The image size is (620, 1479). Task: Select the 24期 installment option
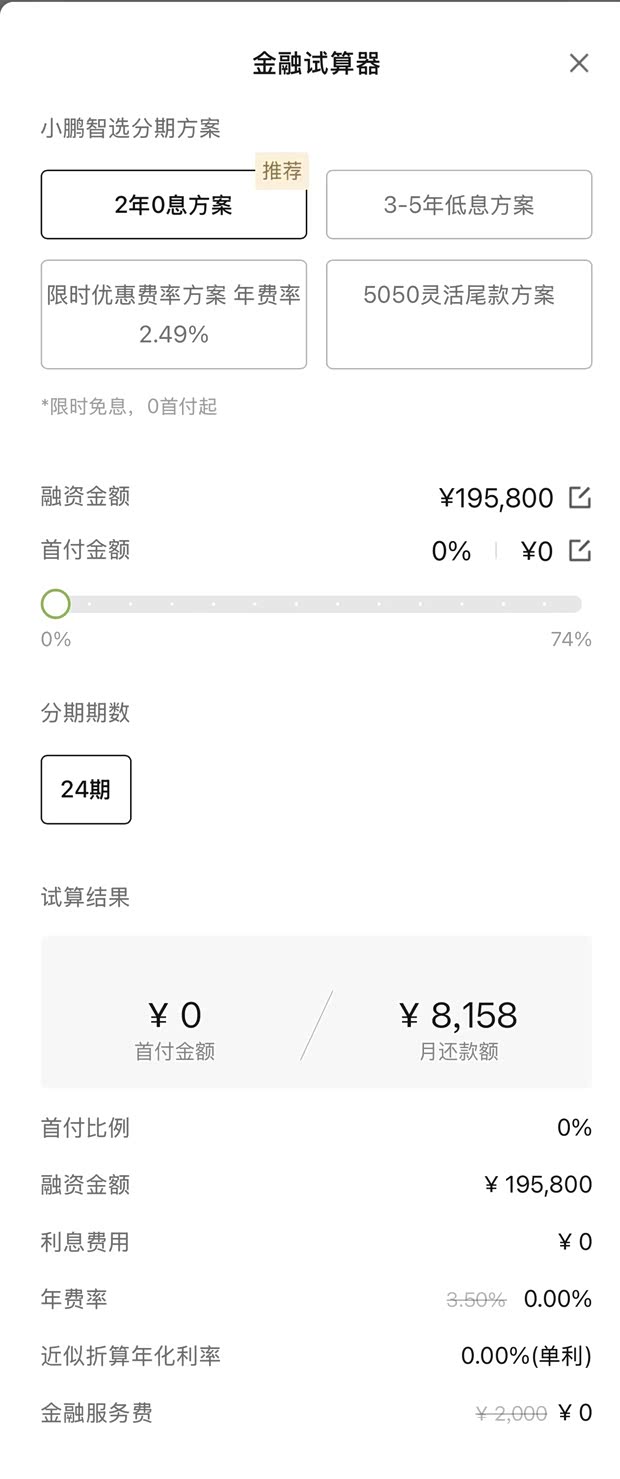(85, 789)
